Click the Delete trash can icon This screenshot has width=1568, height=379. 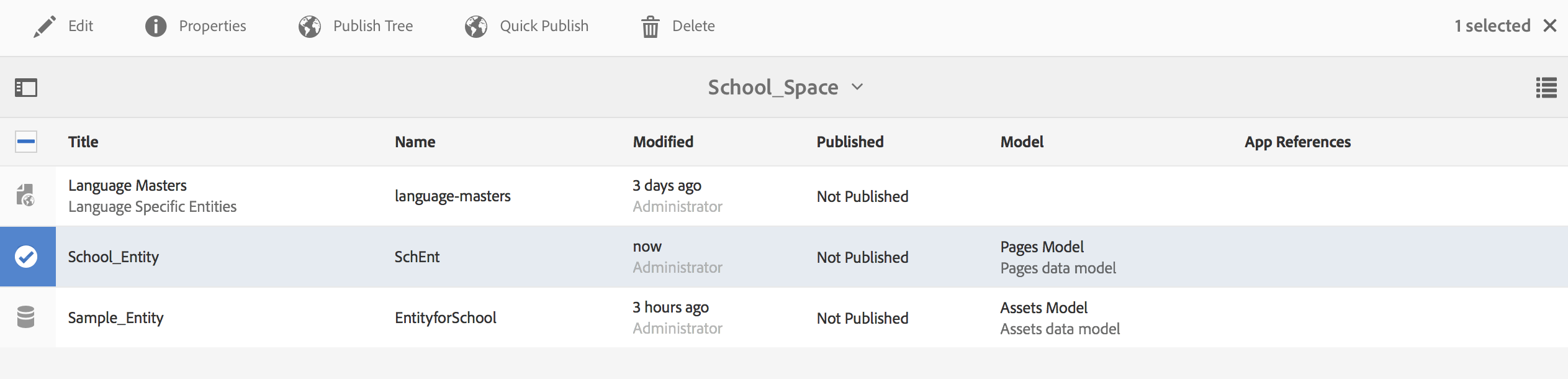pos(651,27)
